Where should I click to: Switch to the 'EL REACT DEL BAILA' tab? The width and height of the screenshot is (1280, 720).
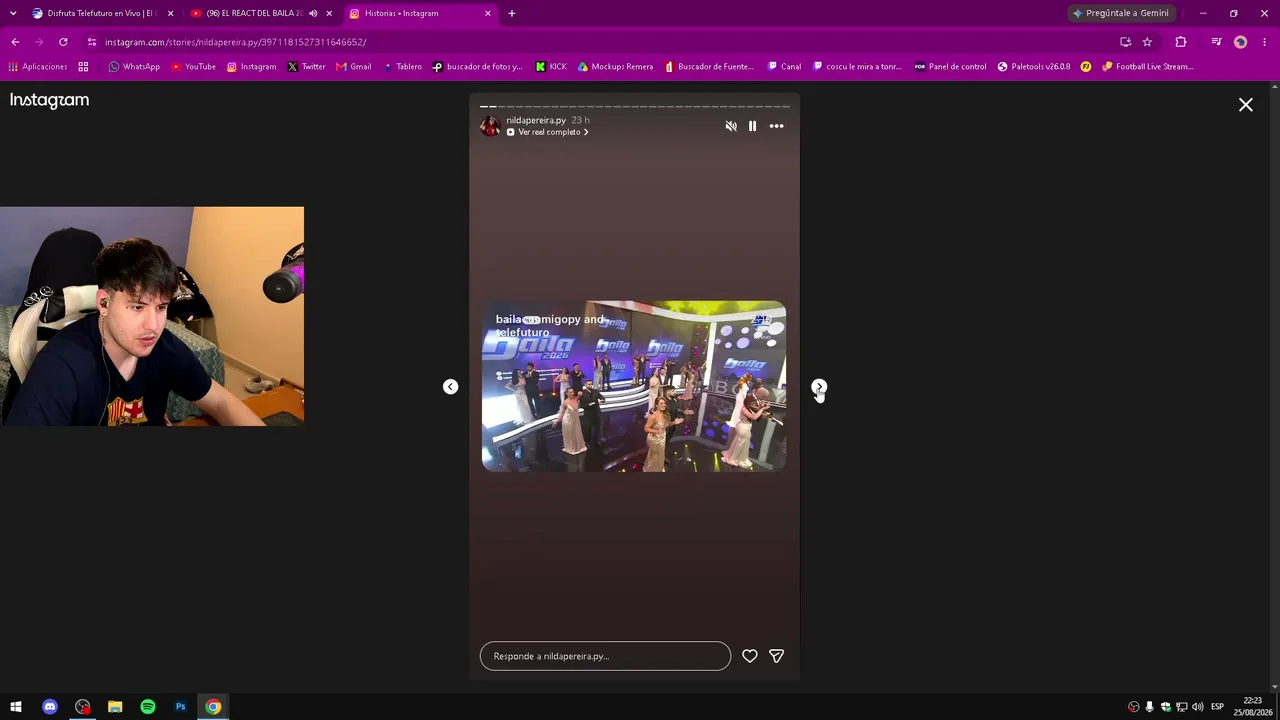point(254,13)
